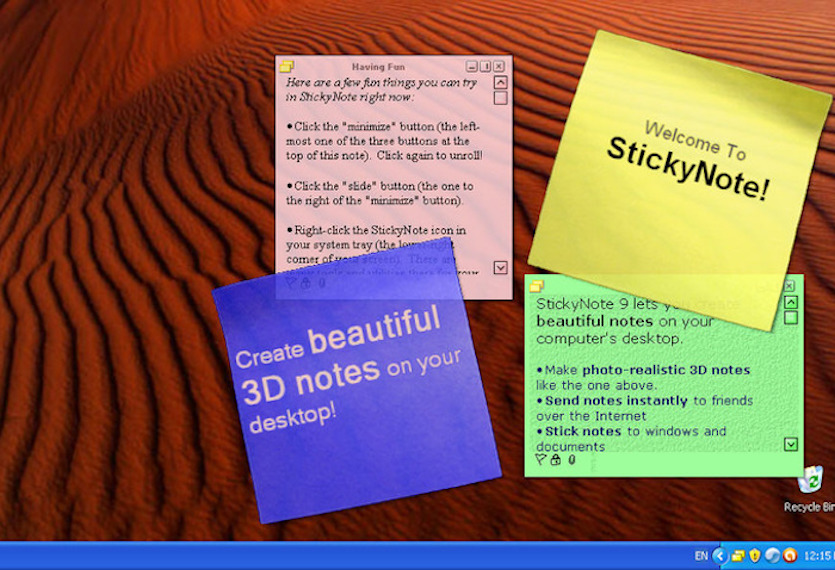Click the yellow security shield tray icon
Viewport: 835px width, 570px height.
click(x=755, y=556)
